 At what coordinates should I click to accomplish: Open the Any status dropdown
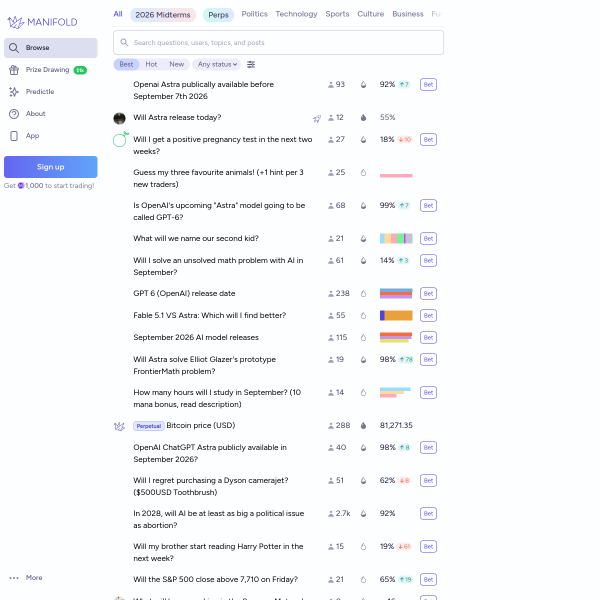[x=217, y=64]
